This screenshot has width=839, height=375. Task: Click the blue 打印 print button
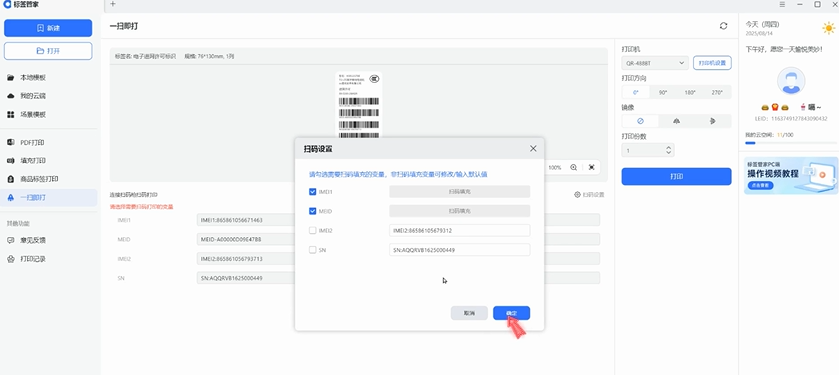tap(676, 177)
